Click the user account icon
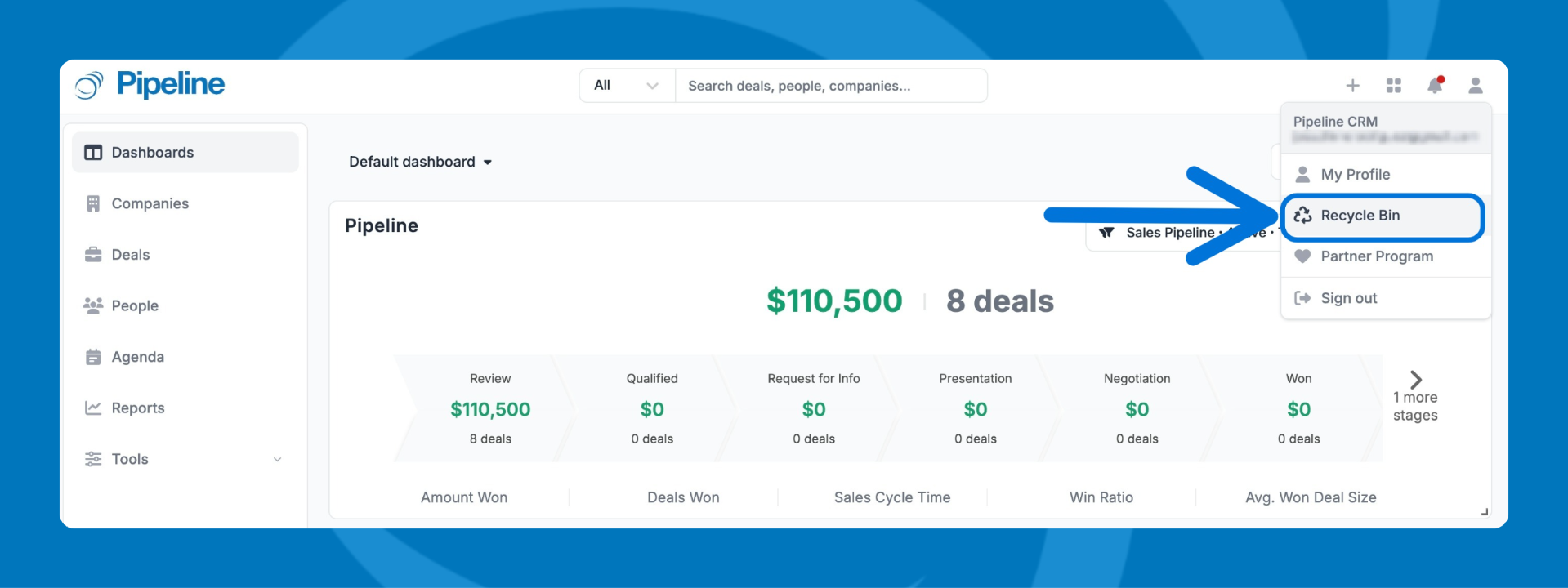 coord(1475,86)
